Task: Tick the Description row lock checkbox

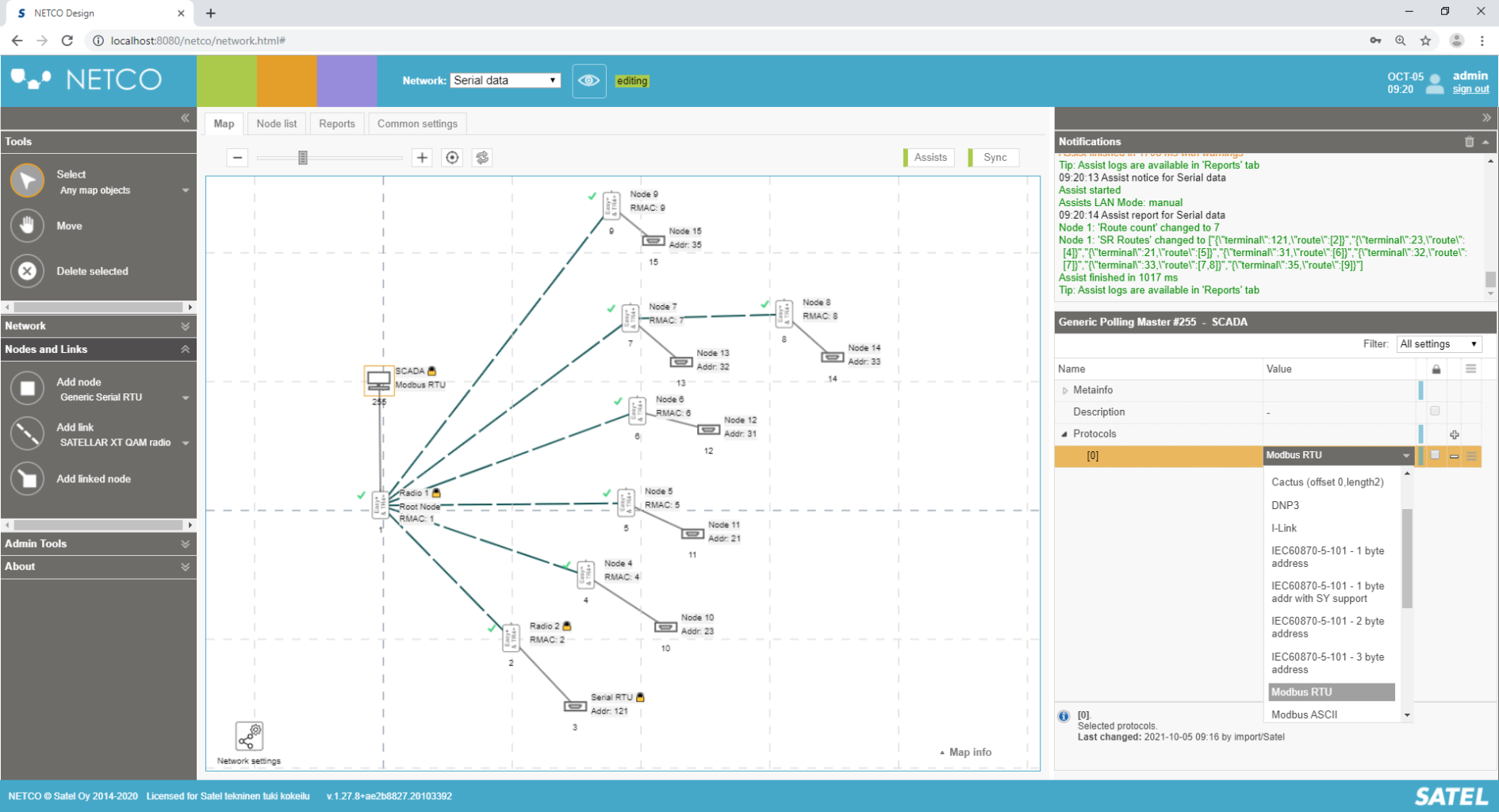Action: tap(1435, 412)
